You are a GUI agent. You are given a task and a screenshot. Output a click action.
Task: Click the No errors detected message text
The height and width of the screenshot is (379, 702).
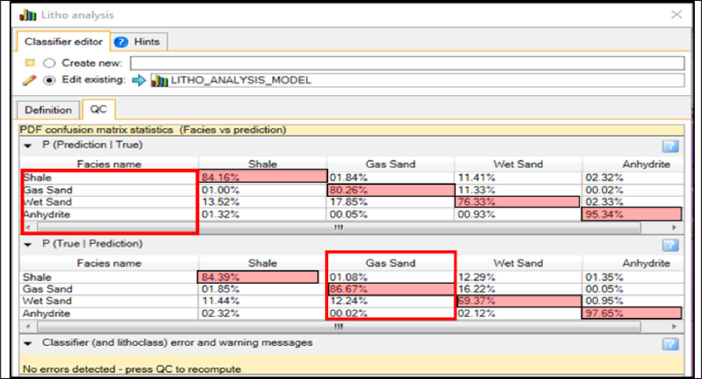(x=132, y=369)
